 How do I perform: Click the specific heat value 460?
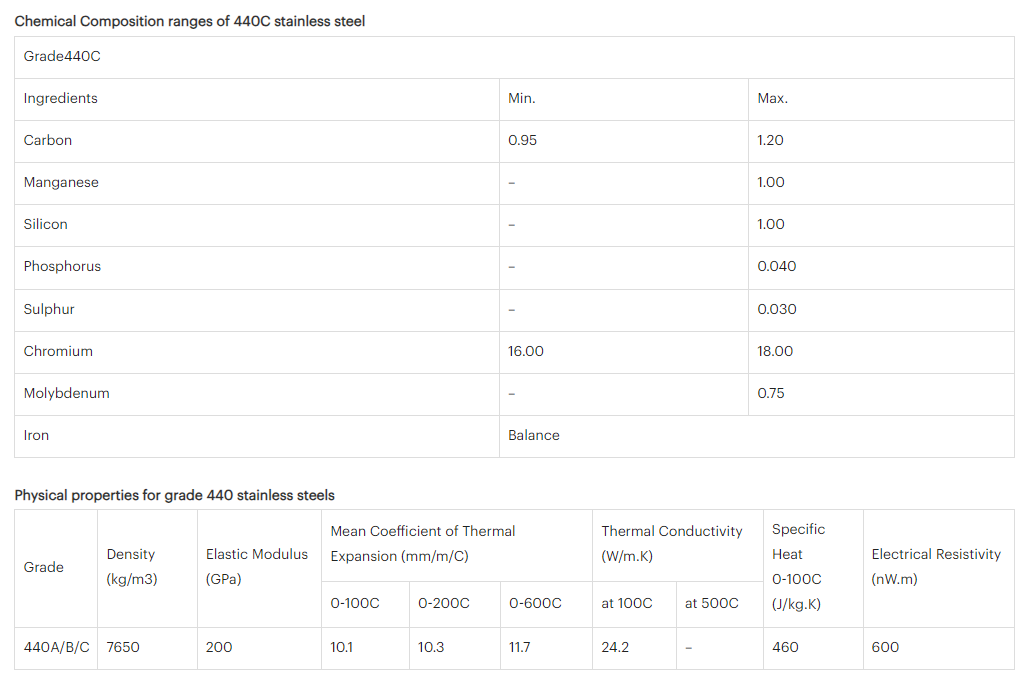(786, 648)
